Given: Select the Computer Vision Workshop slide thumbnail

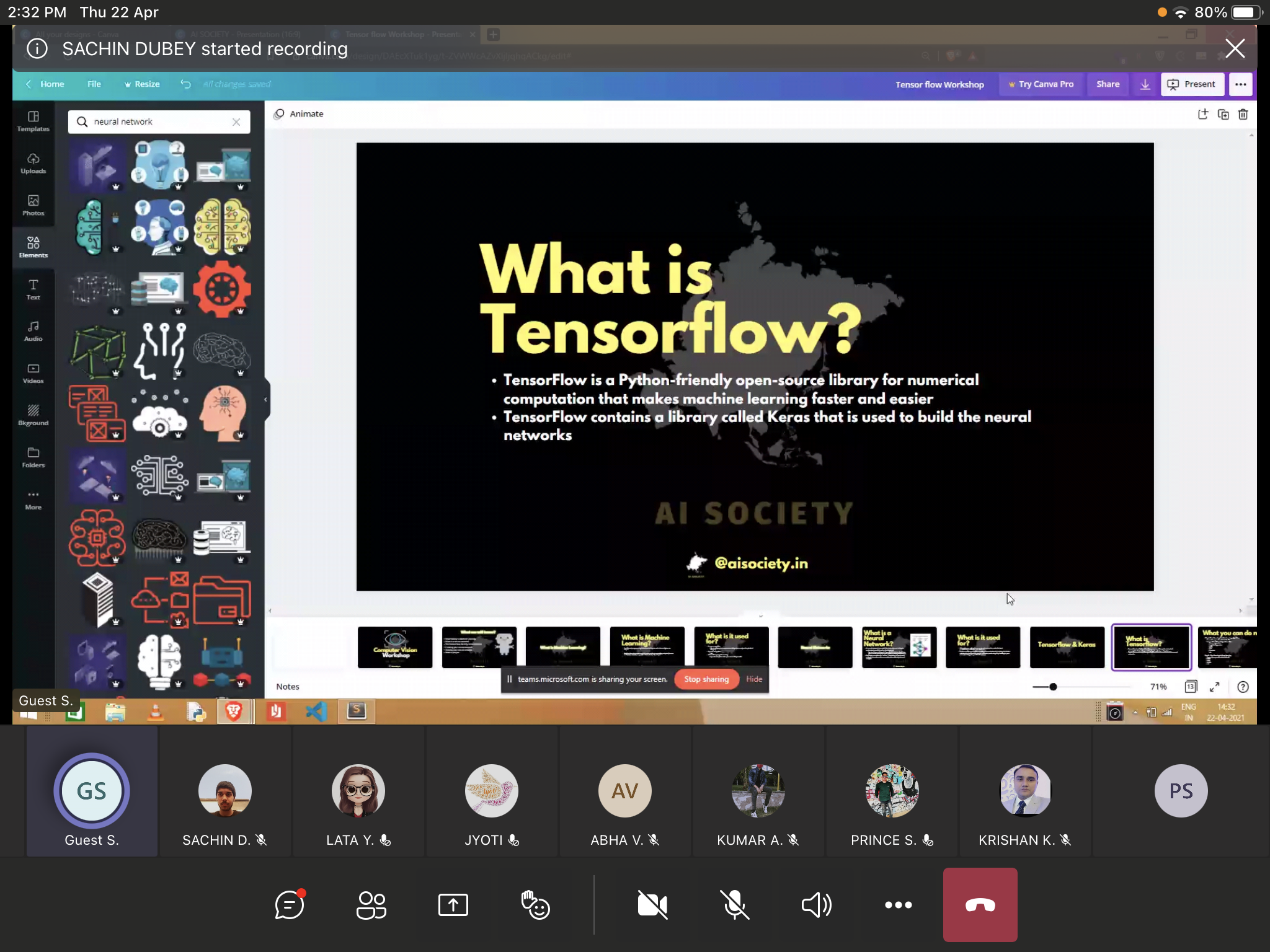Looking at the screenshot, I should [395, 647].
